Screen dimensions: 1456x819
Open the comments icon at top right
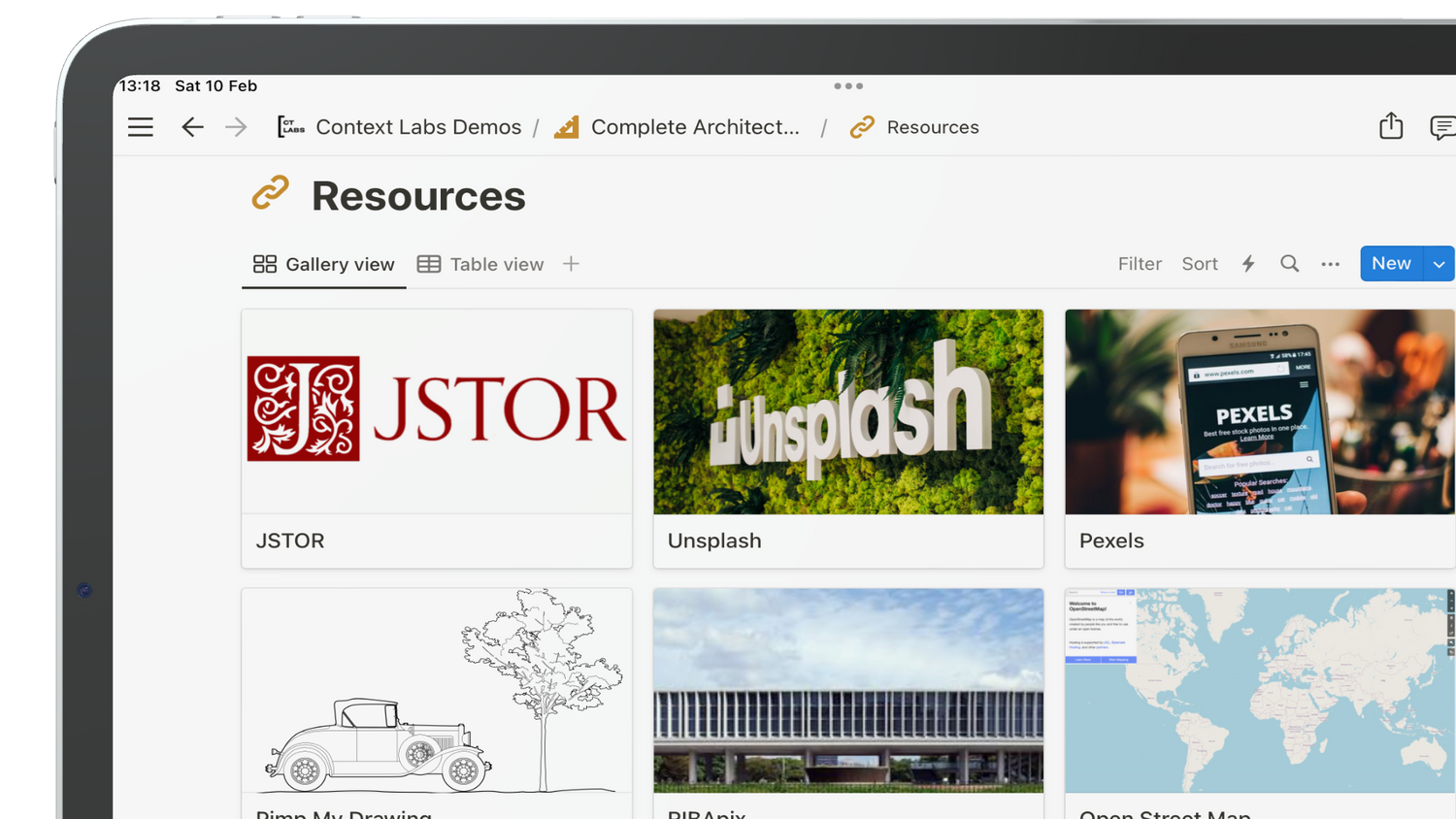(x=1441, y=127)
